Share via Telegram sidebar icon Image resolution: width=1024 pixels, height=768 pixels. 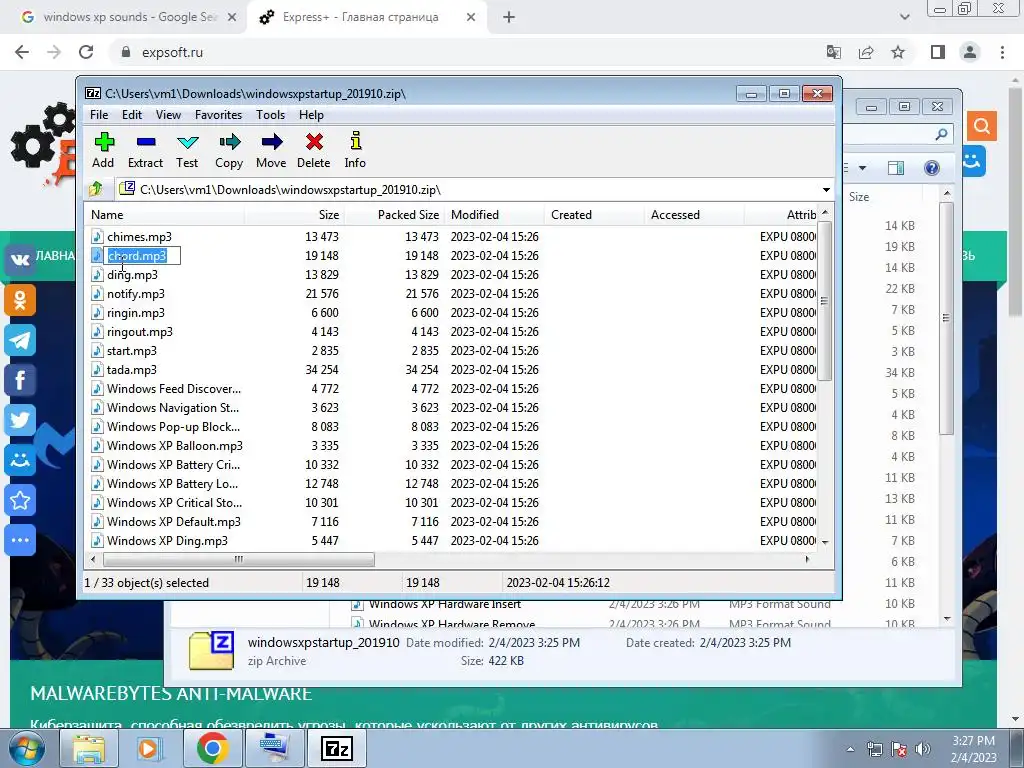pos(20,340)
